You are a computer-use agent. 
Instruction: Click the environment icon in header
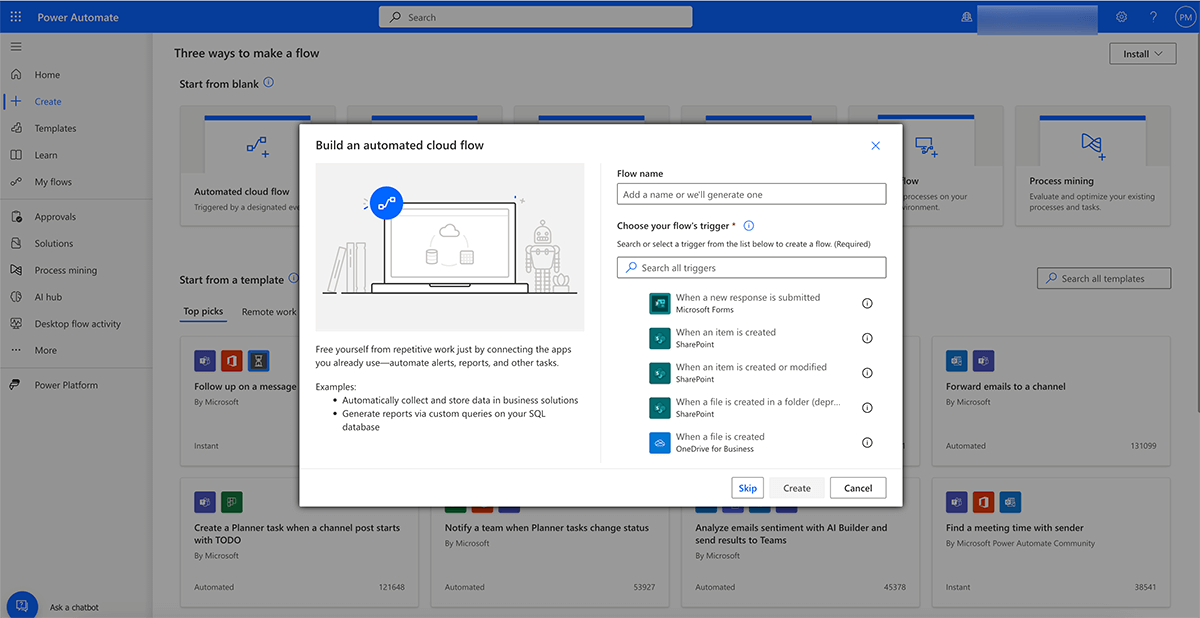(x=966, y=17)
